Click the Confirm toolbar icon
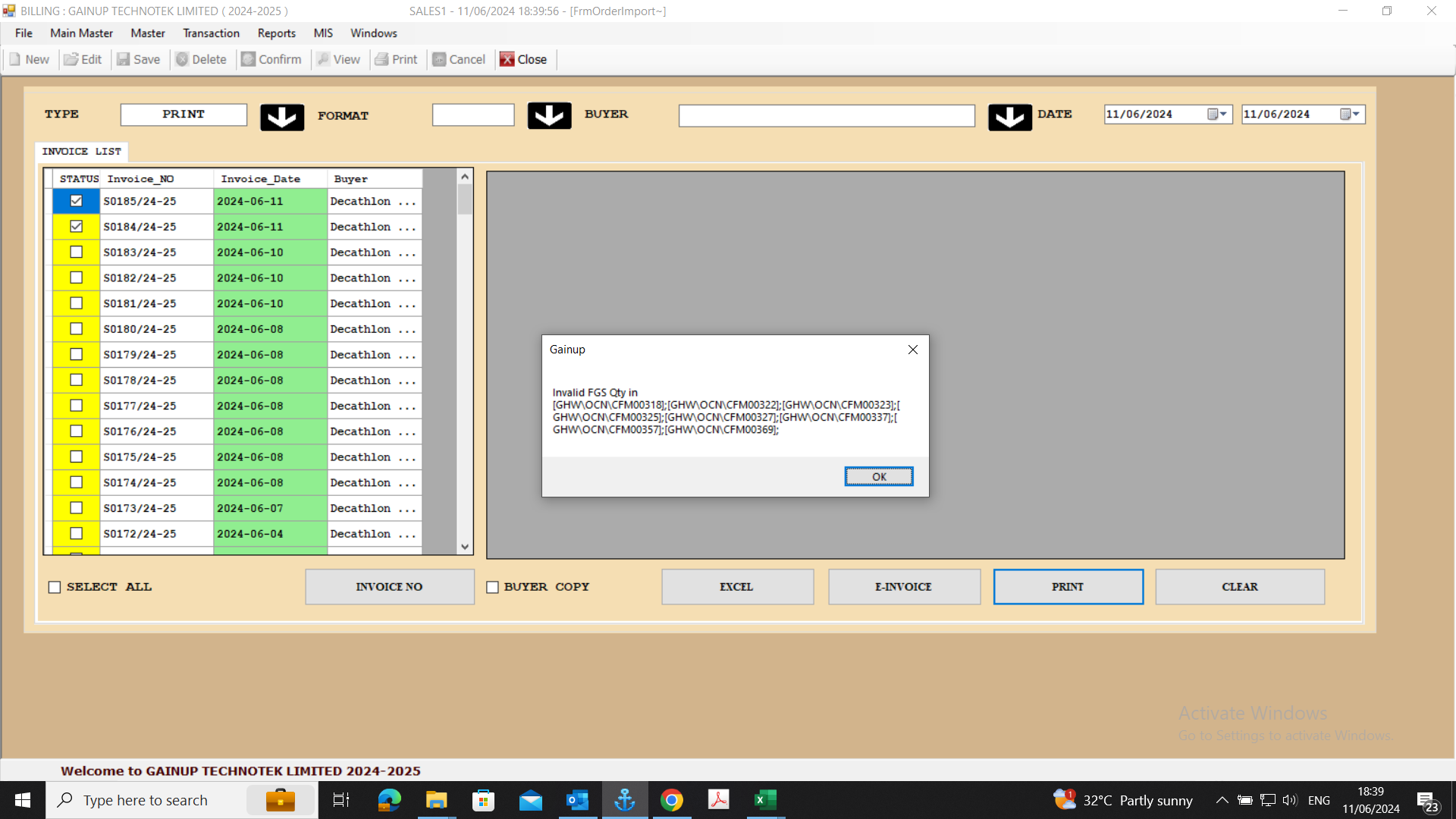This screenshot has height=819, width=1456. click(249, 59)
